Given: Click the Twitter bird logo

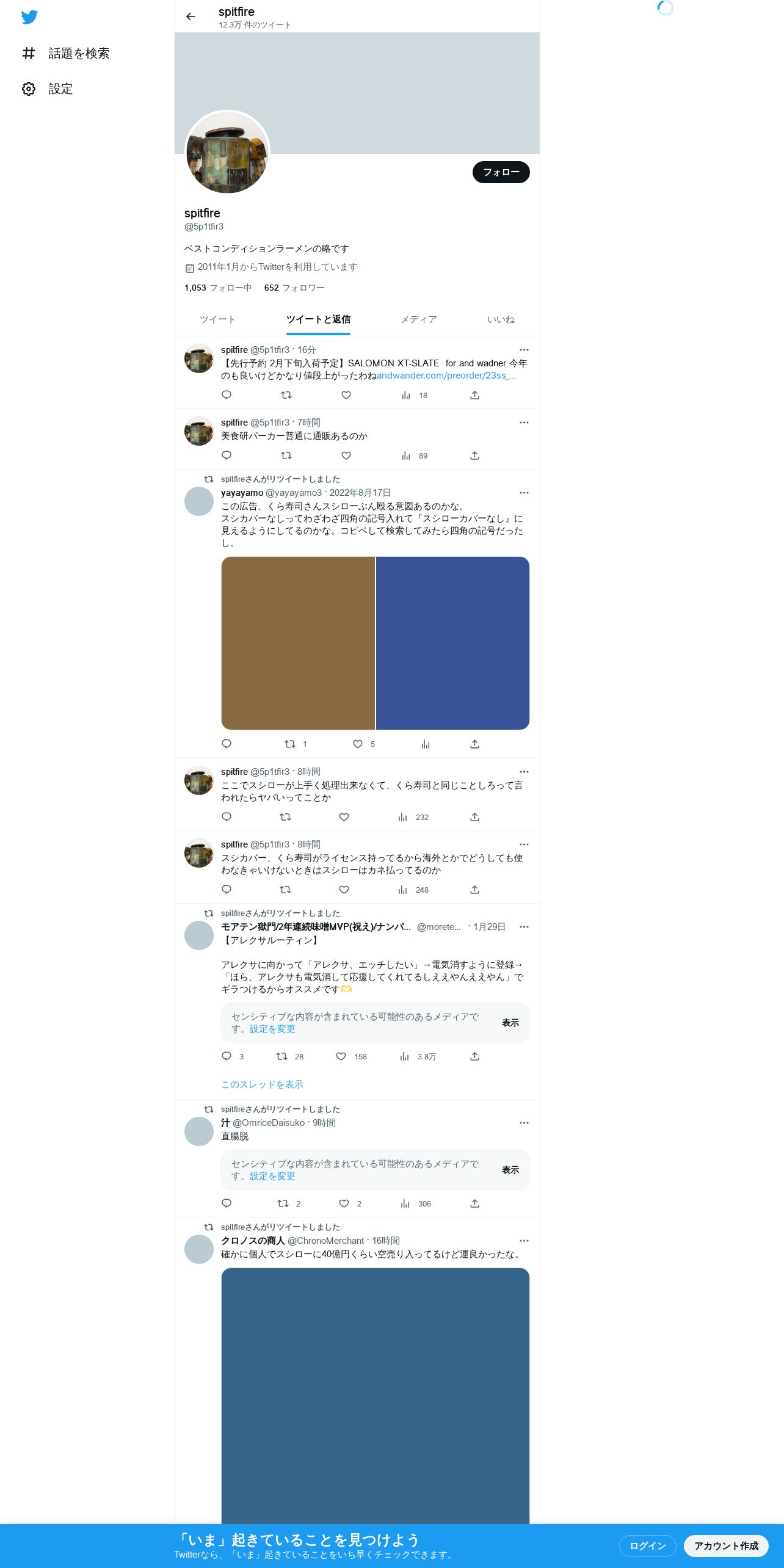Looking at the screenshot, I should (29, 17).
